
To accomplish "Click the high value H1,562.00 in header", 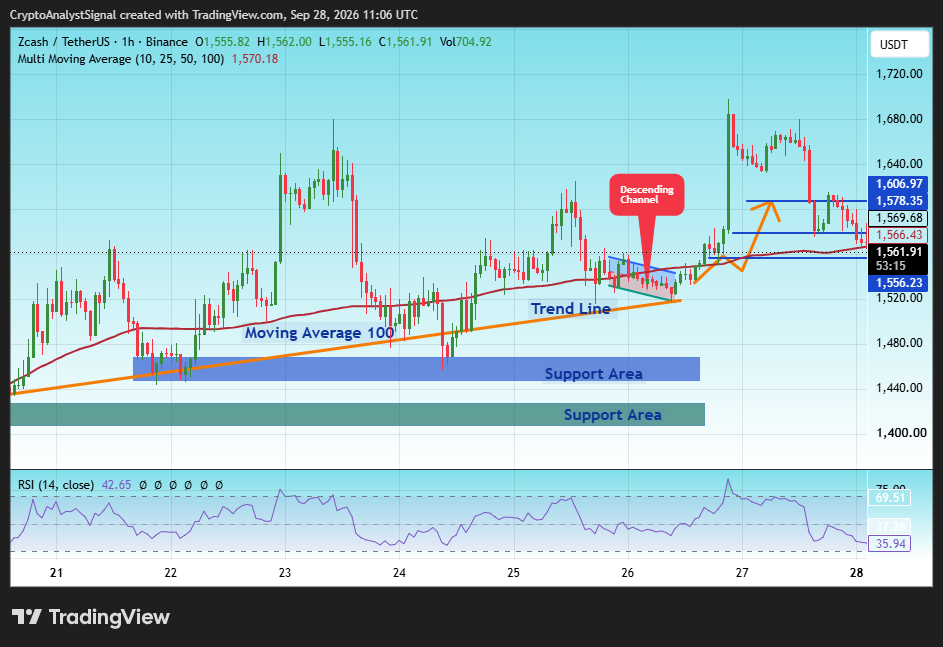I will point(284,42).
